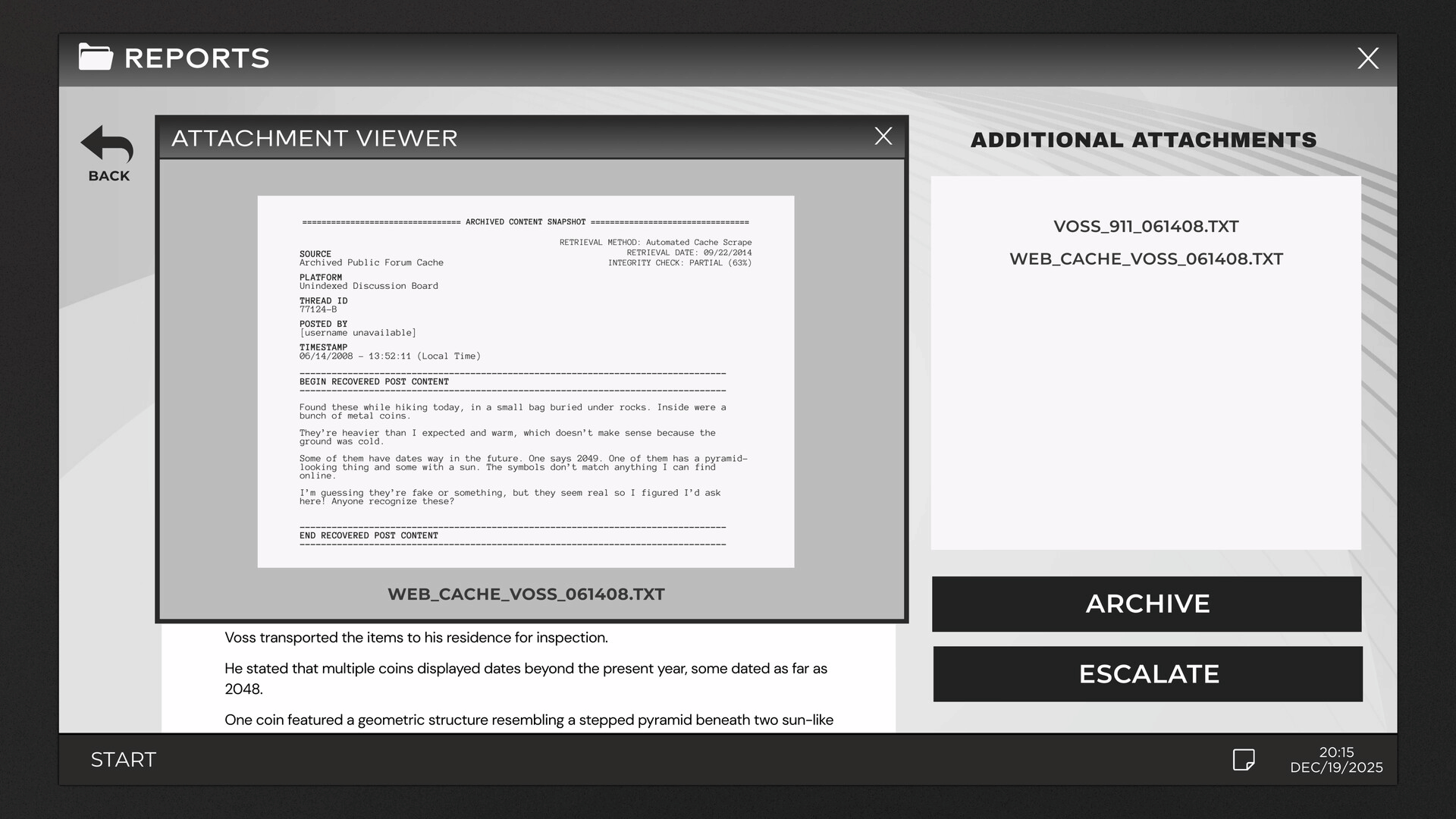The height and width of the screenshot is (819, 1456).
Task: Click the paragraph about Voss transporting items
Action: [x=416, y=638]
